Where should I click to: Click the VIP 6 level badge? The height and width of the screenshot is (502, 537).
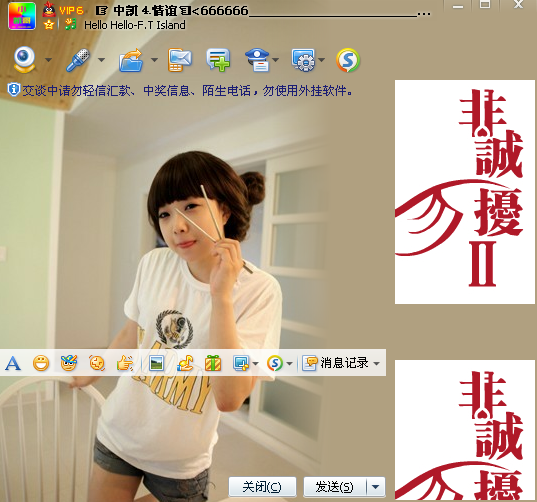click(71, 11)
